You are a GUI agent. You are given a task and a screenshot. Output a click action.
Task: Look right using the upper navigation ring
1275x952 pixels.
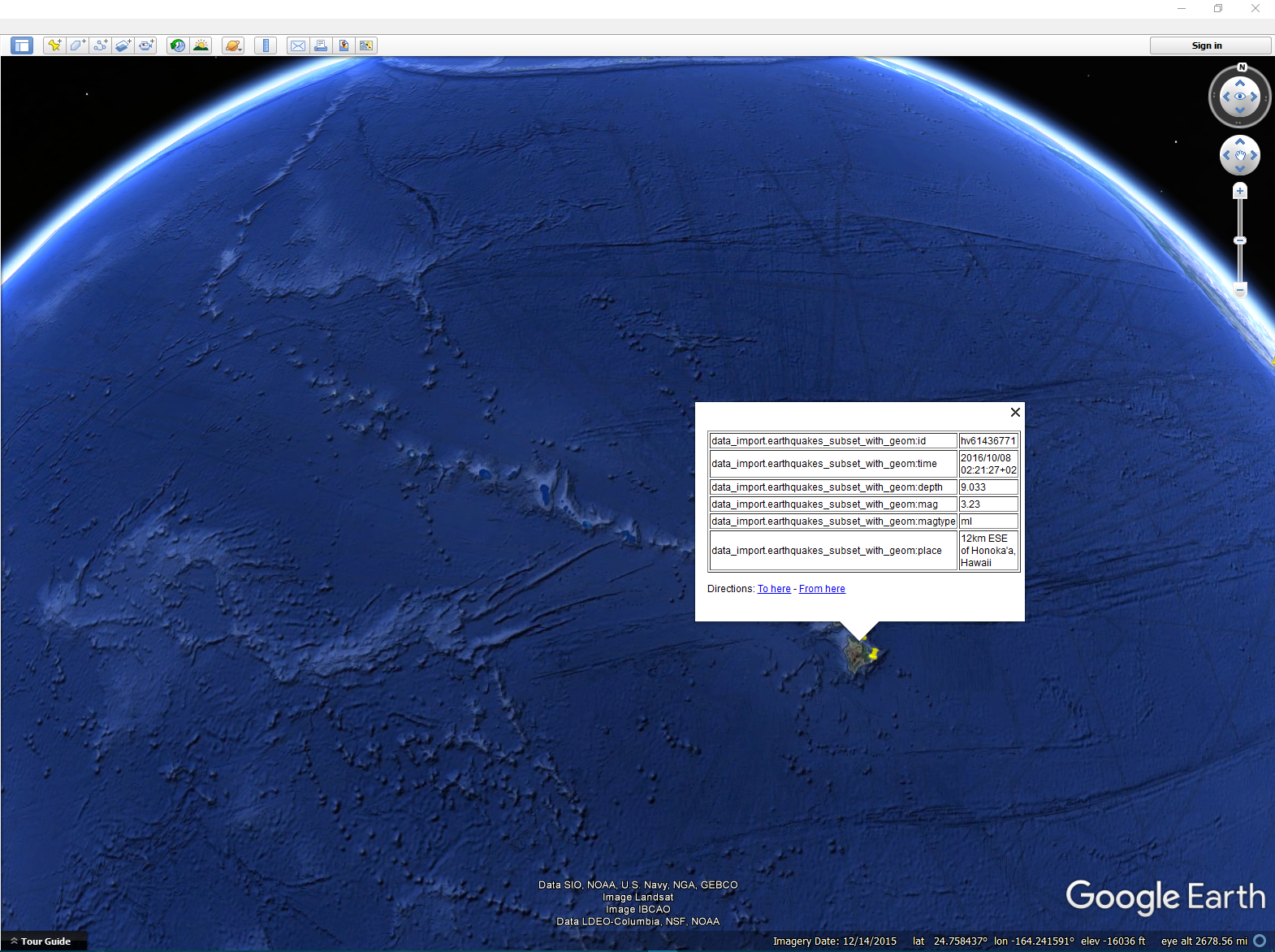point(1254,97)
